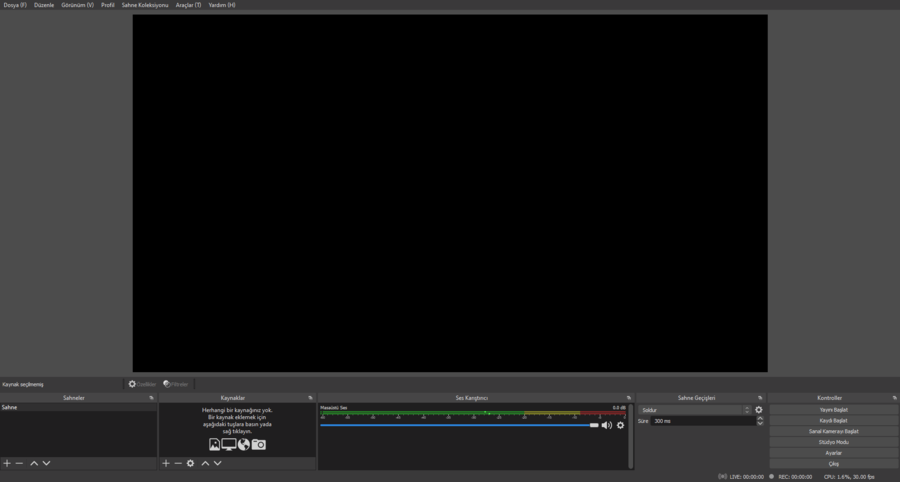Undock the Sahne Geçişleri panel
This screenshot has height=482, width=900.
point(760,398)
